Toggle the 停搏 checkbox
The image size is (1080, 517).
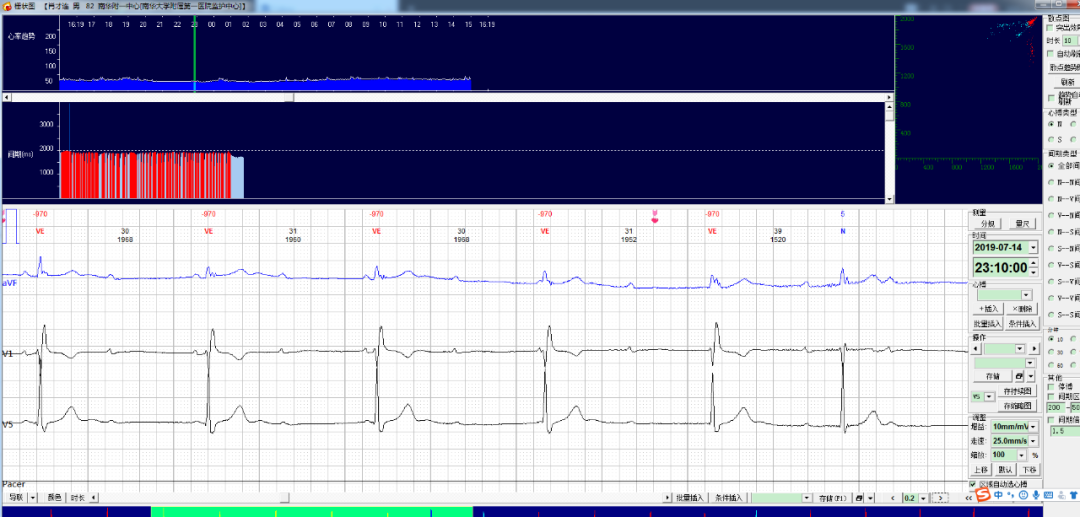(x=1051, y=386)
